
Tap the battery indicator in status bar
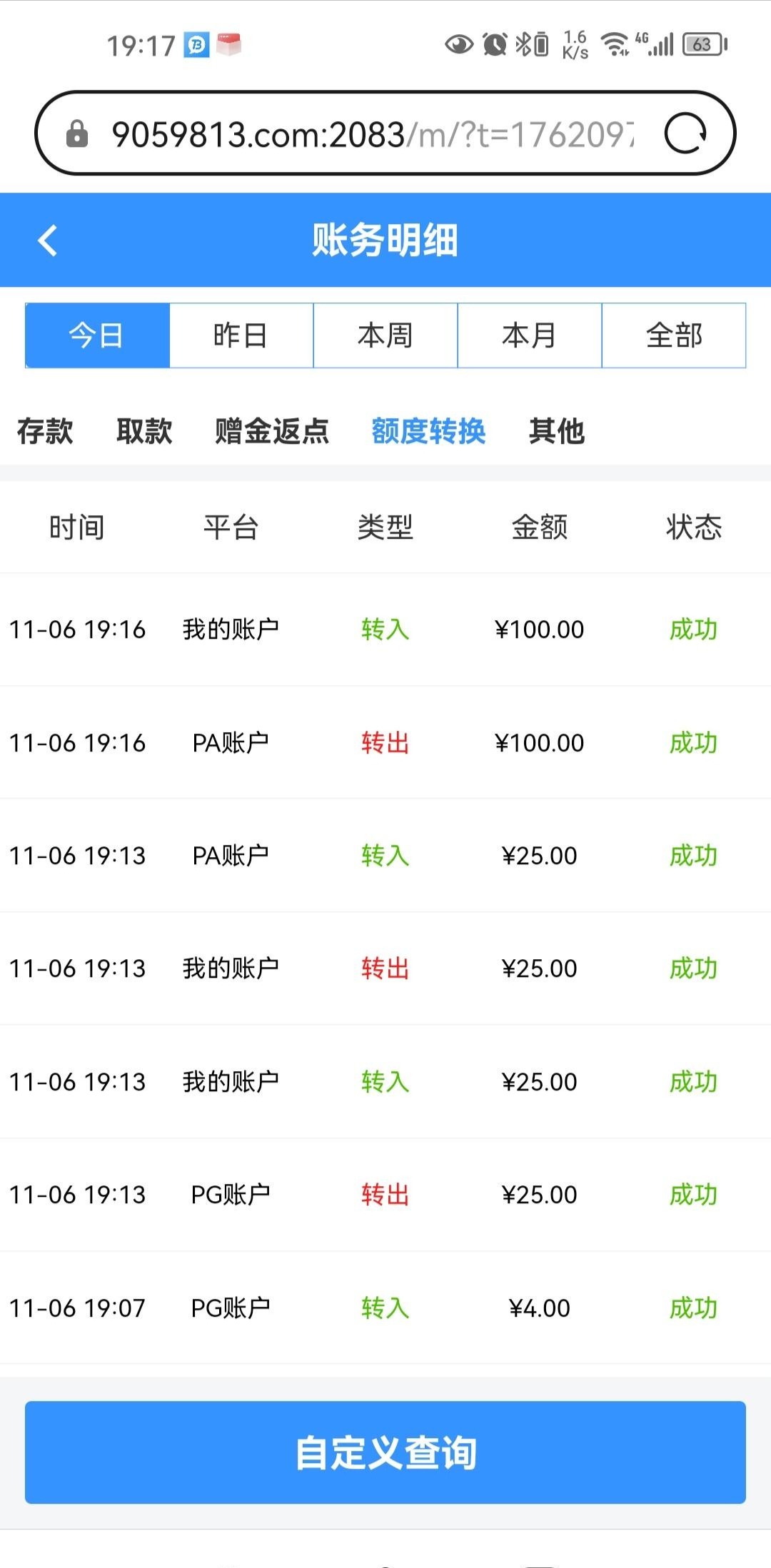(x=704, y=45)
